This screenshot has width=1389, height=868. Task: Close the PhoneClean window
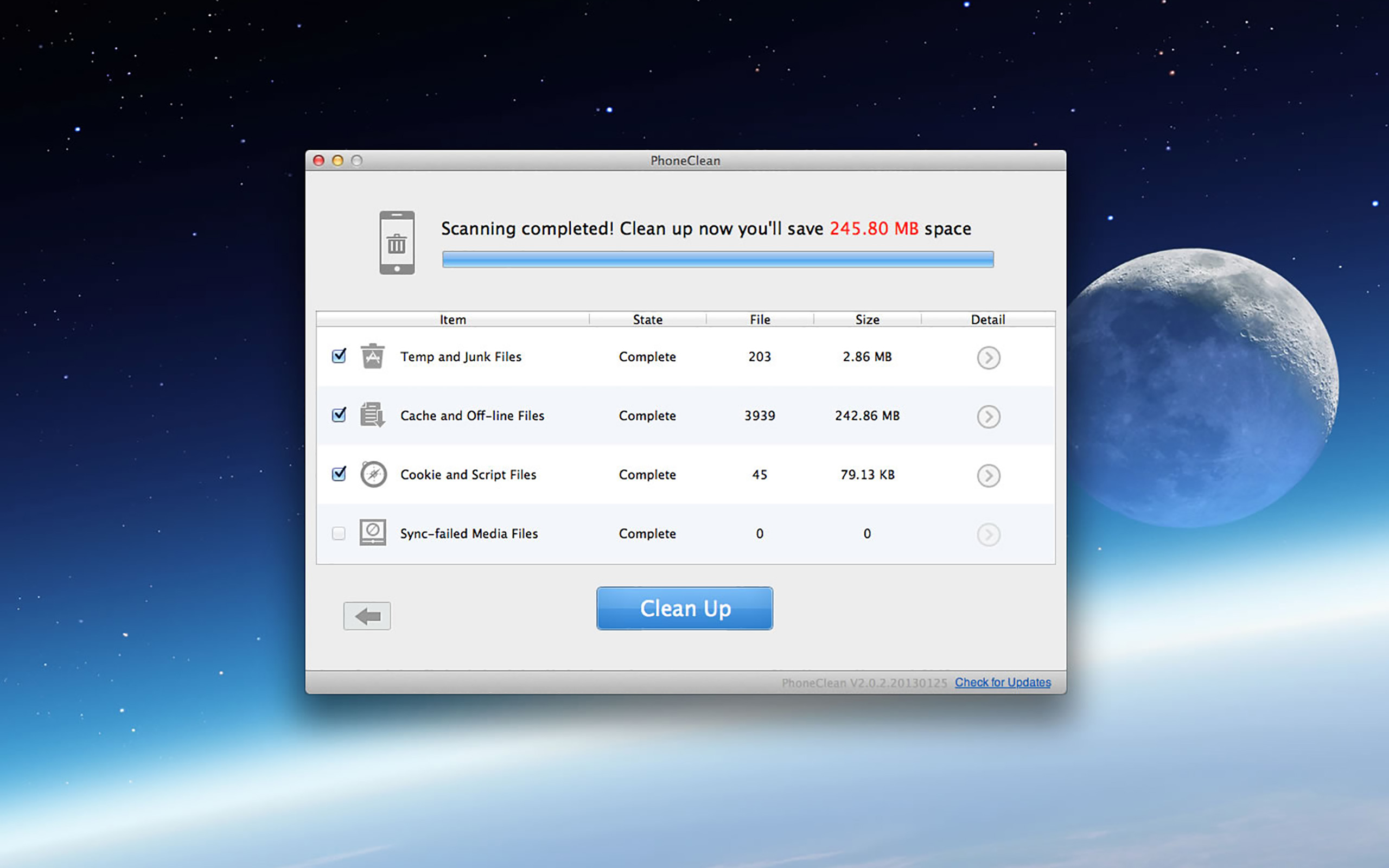click(318, 161)
